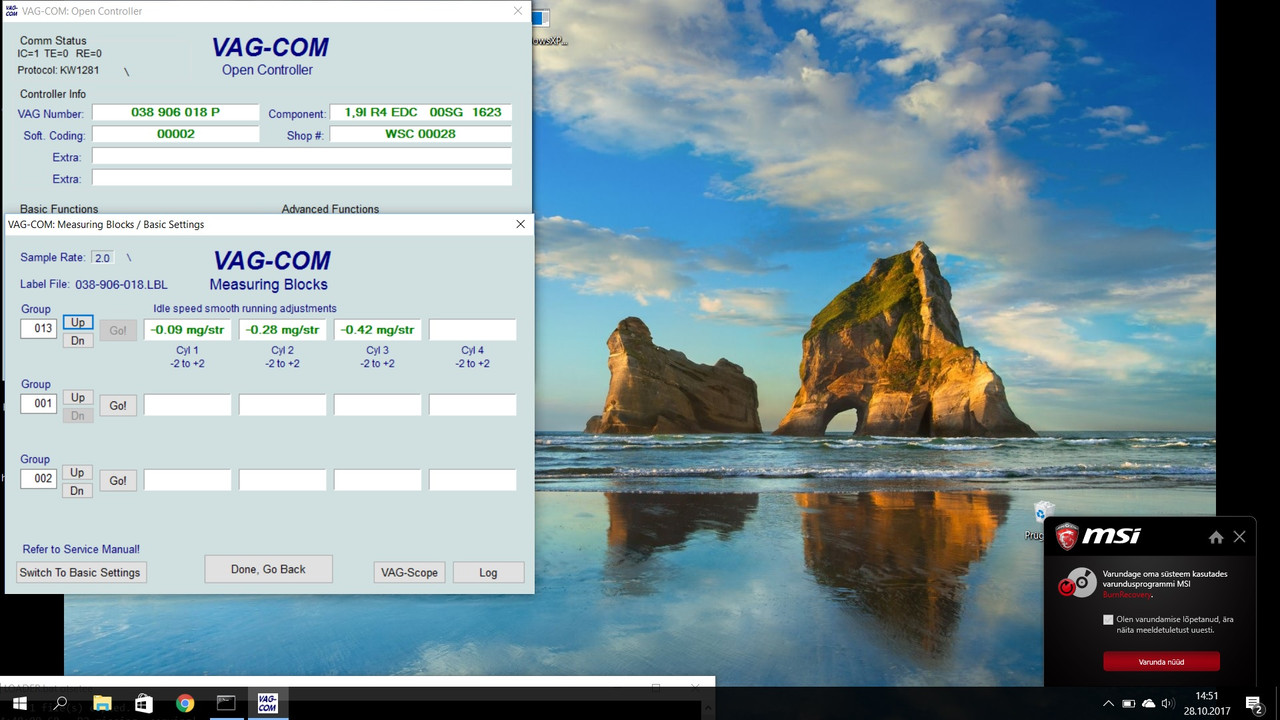
Task: Click the VAG-COM title bar icon in Open Controller
Action: pos(11,11)
